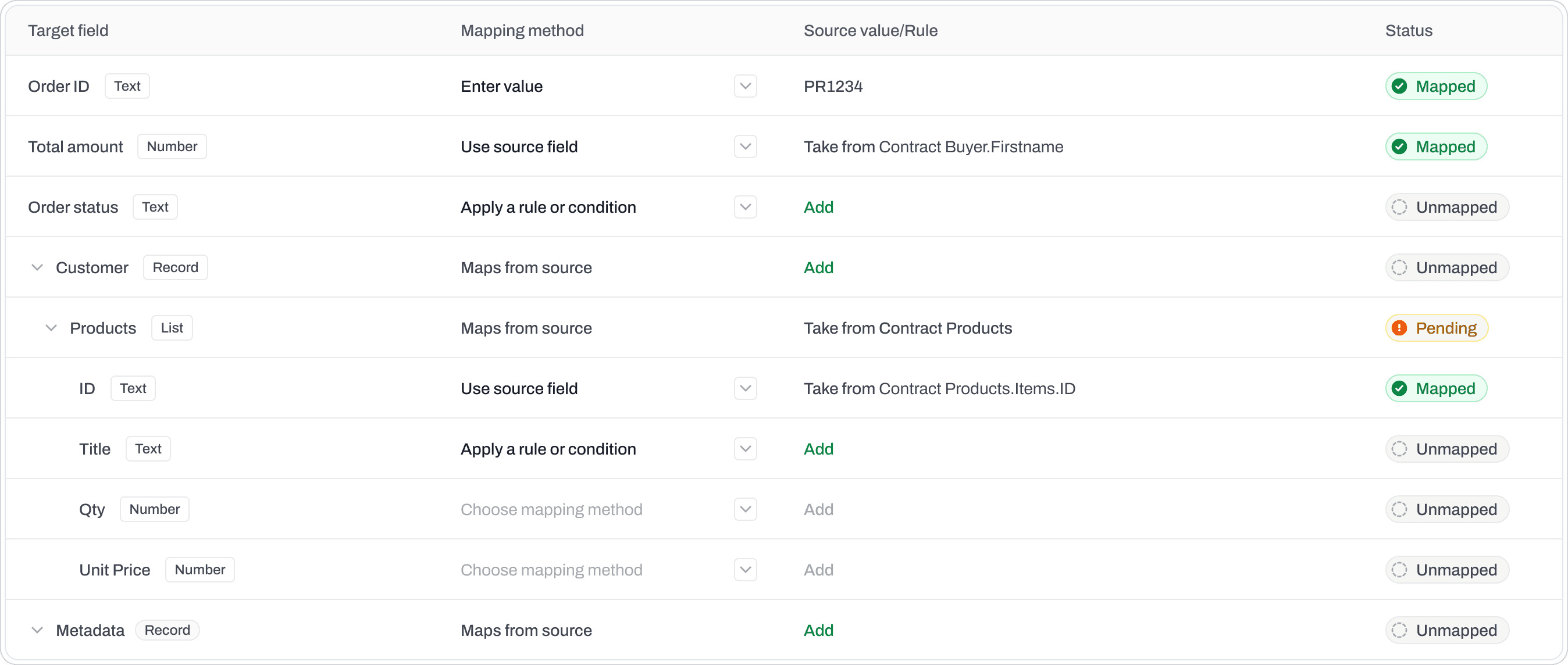The height and width of the screenshot is (665, 1568).
Task: Expand the Metadata record row
Action: [x=37, y=630]
